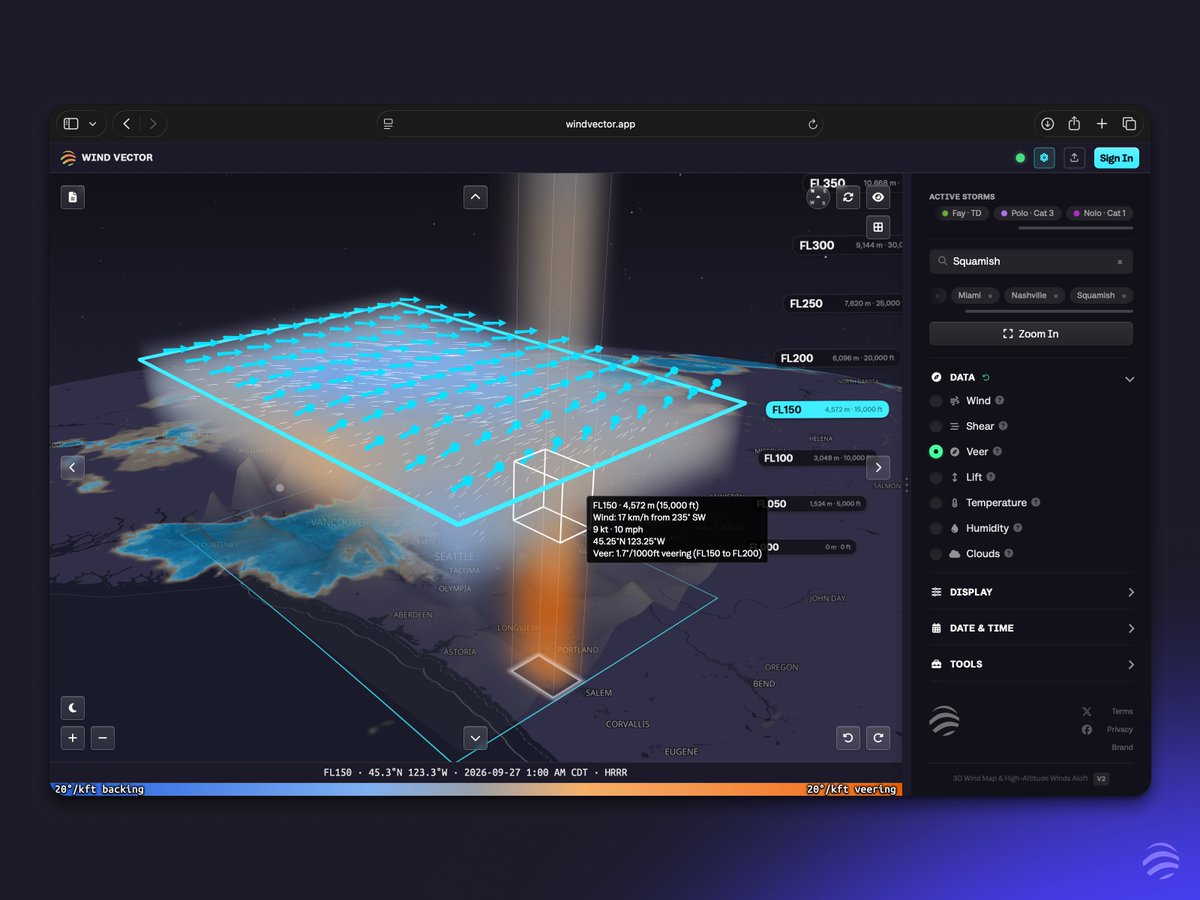Viewport: 1200px width, 900px height.
Task: Refresh the map with circular arrows icon
Action: [848, 197]
